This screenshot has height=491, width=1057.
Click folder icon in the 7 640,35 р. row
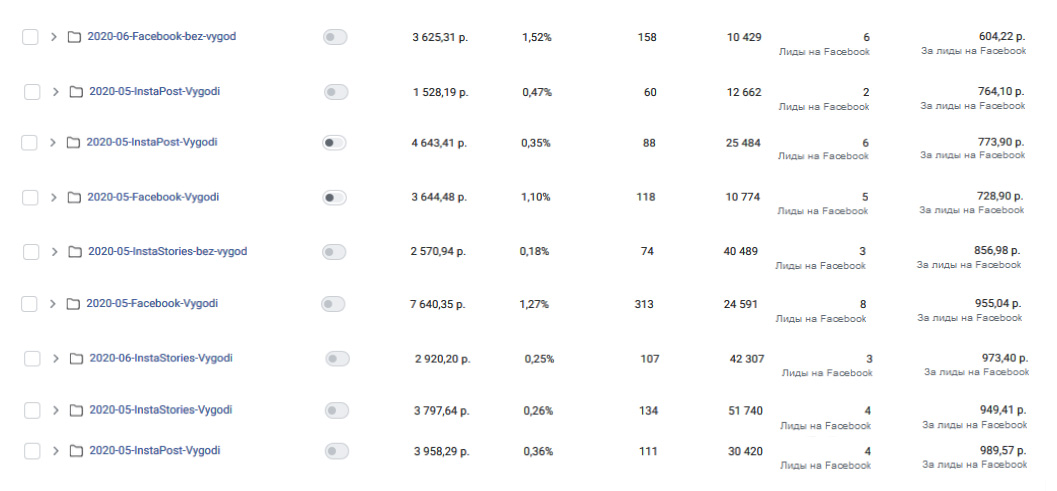[x=73, y=304]
